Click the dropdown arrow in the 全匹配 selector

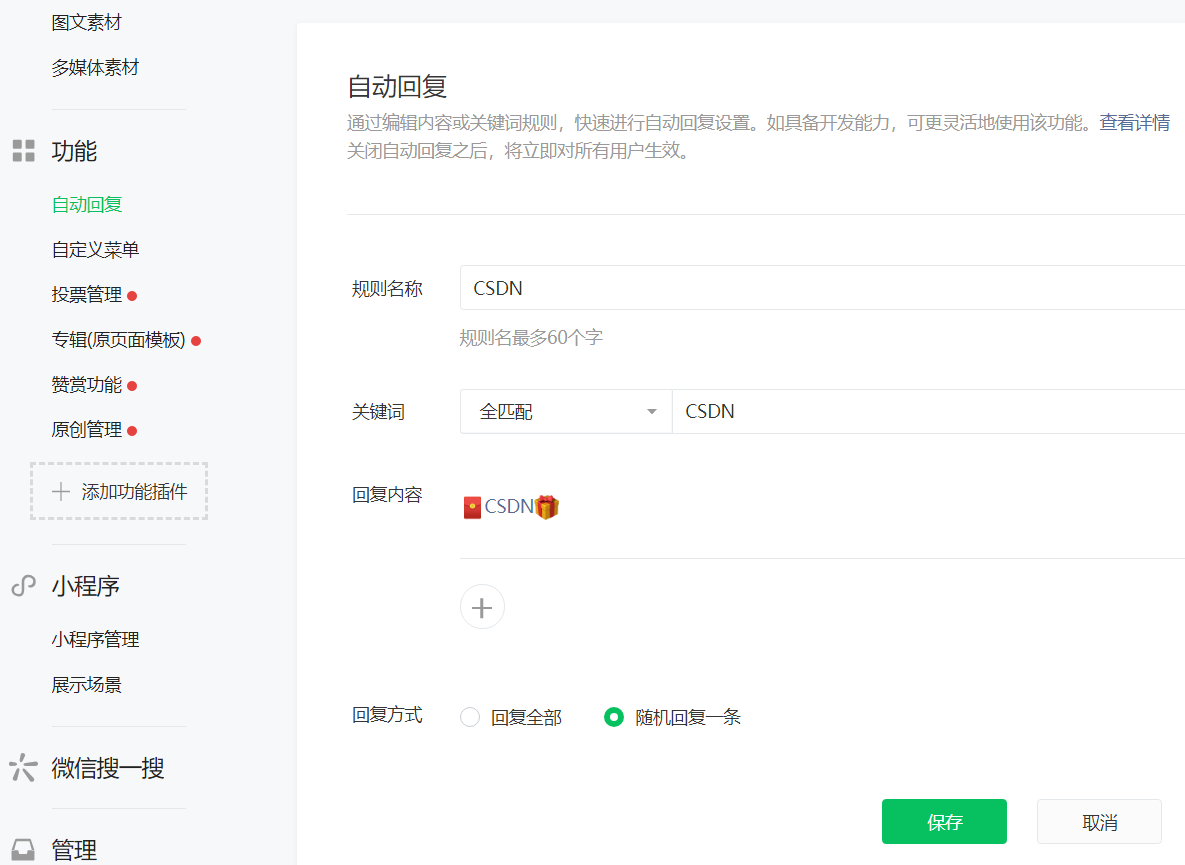(x=651, y=412)
